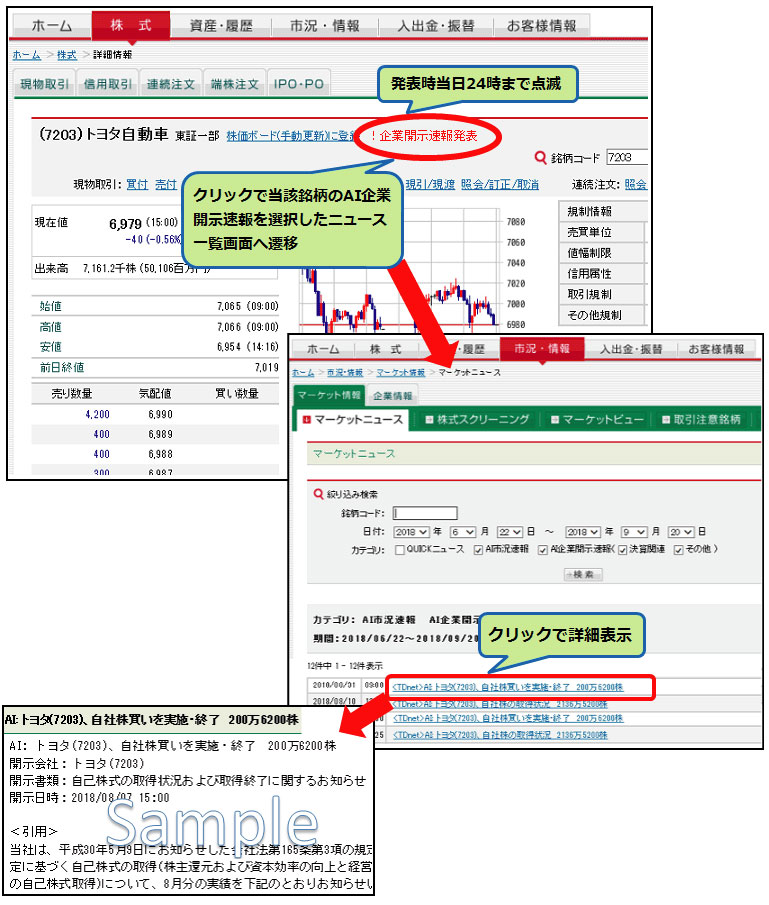Viewport: 769px width, 905px height.
Task: Open the マーケットビュー tab
Action: (597, 420)
